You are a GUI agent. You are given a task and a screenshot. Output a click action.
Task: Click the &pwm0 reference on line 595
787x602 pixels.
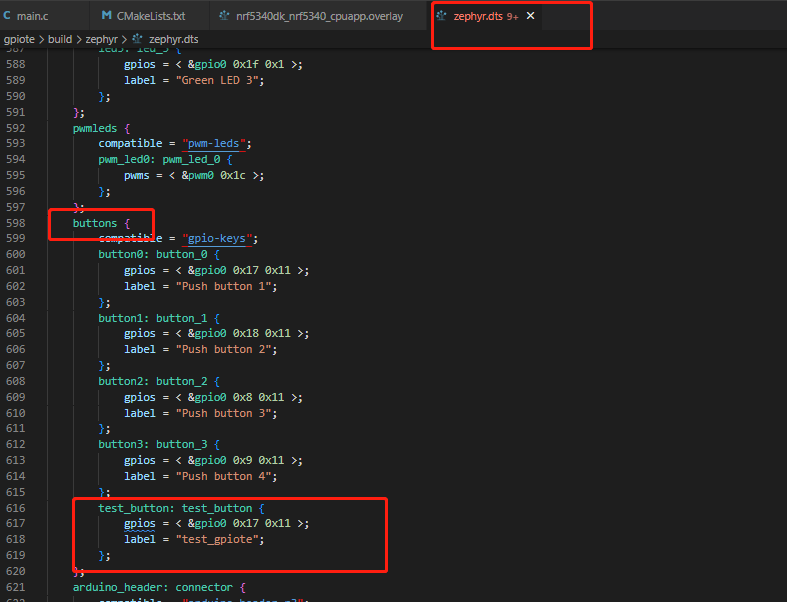[x=198, y=176]
